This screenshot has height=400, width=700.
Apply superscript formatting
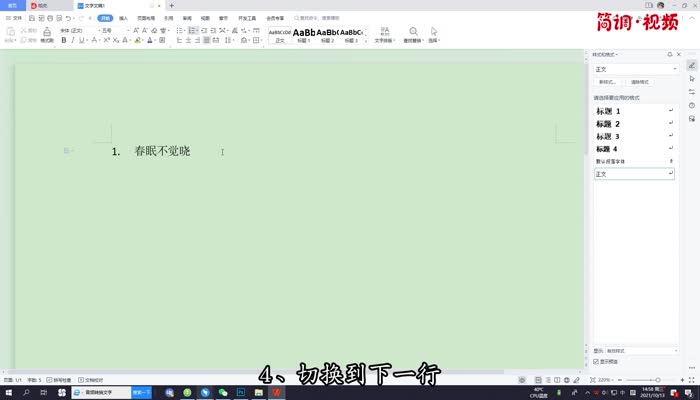click(106, 40)
